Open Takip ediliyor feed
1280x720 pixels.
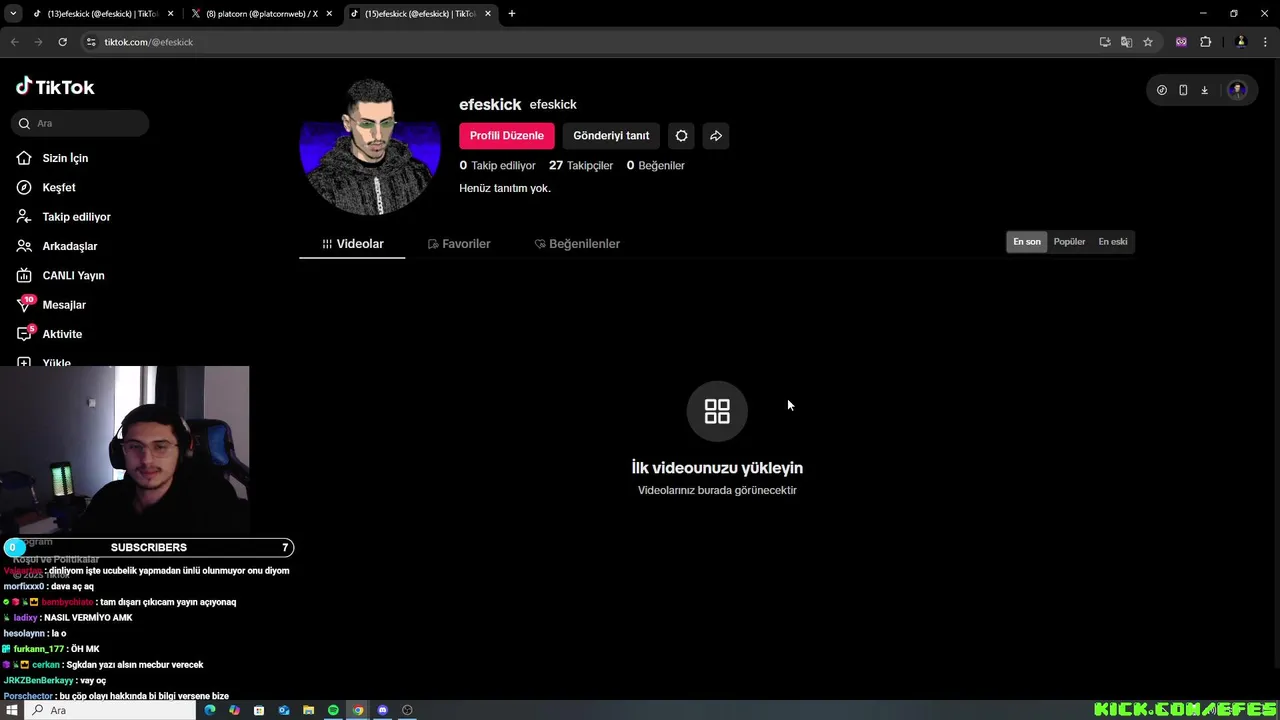[x=75, y=217]
